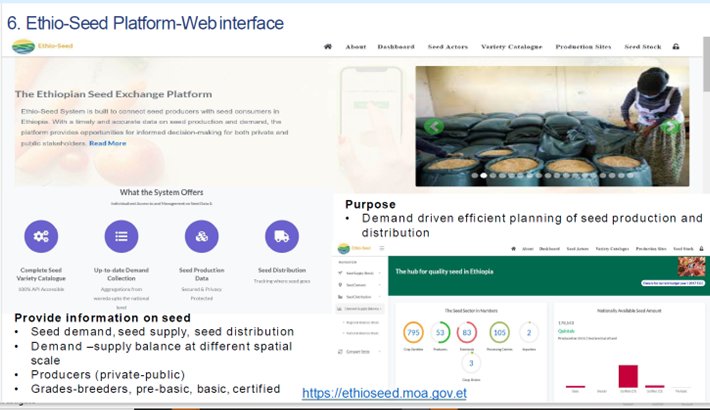Click 'The Seed Sector in Numbers' card title
The width and height of the screenshot is (710, 410).
tap(471, 311)
